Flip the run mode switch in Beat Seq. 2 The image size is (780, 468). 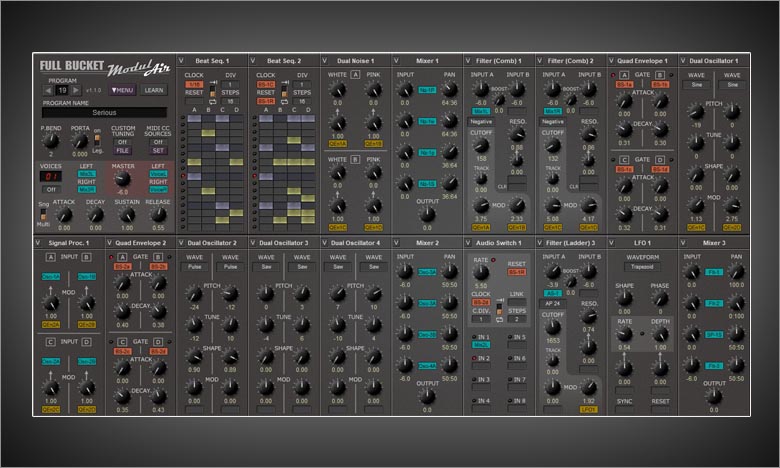tap(284, 92)
